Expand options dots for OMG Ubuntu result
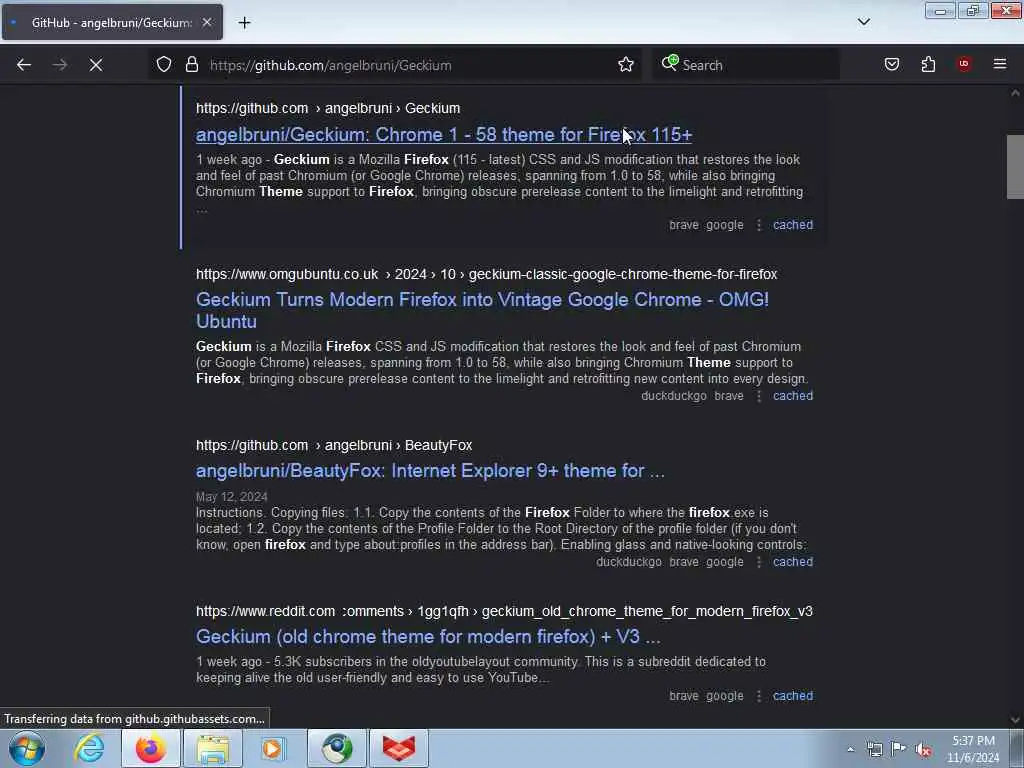 (758, 396)
